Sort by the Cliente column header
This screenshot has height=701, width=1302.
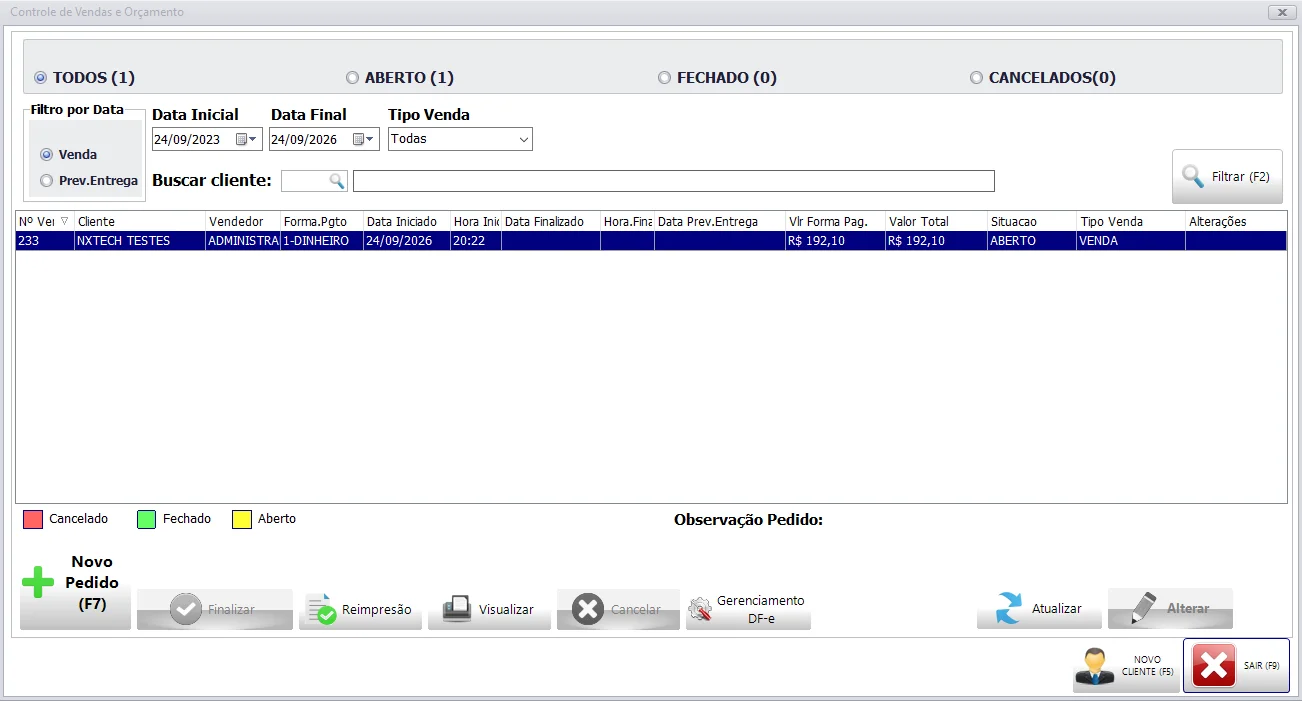pyautogui.click(x=140, y=221)
